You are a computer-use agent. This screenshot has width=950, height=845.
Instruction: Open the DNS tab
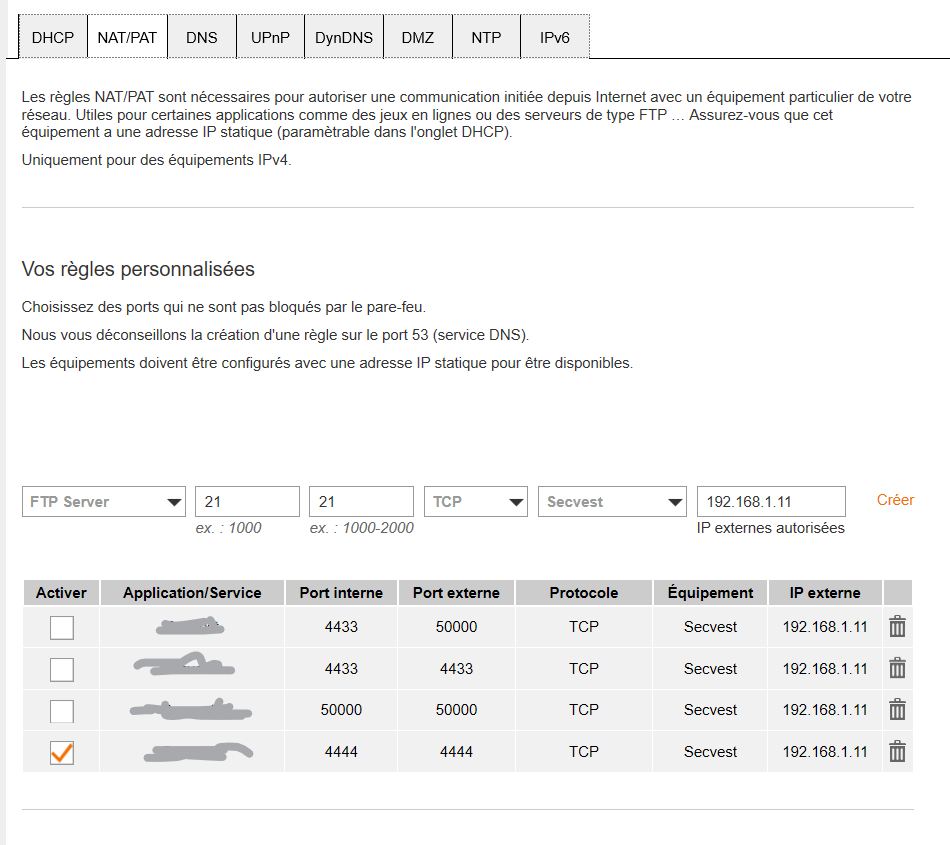(201, 38)
